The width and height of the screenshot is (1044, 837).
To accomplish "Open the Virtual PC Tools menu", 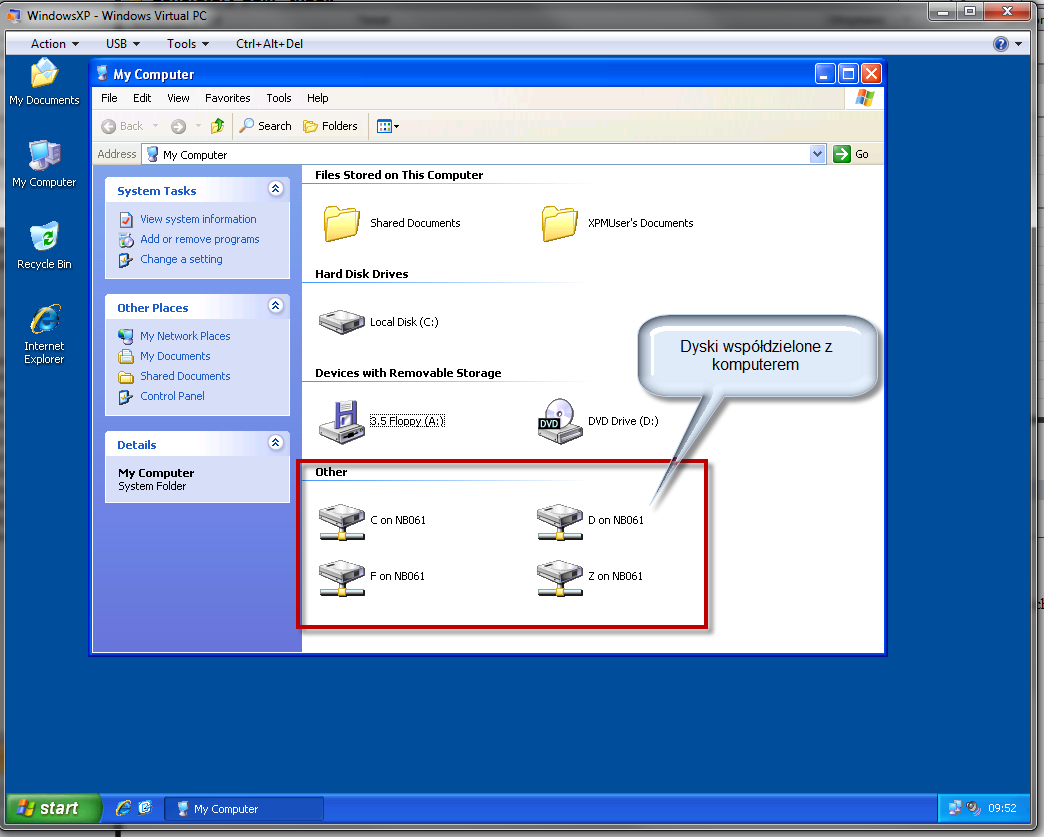I will coord(188,44).
